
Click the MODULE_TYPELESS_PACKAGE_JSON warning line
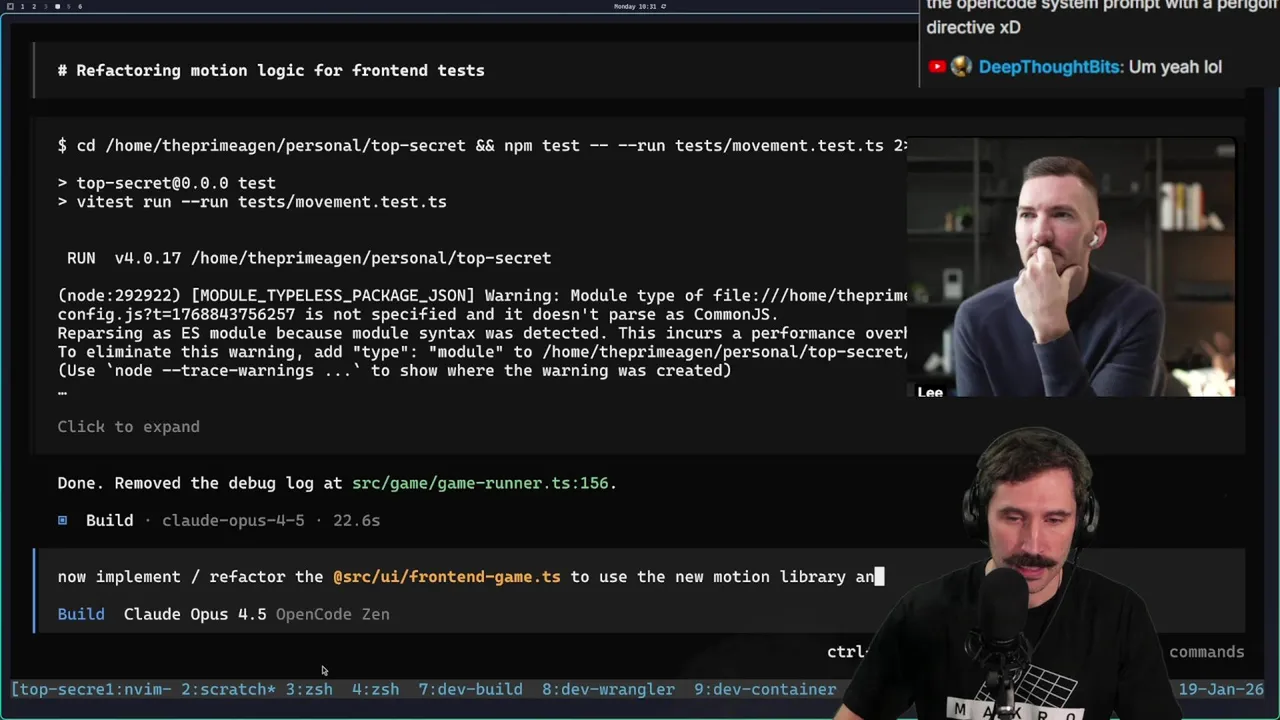482,296
